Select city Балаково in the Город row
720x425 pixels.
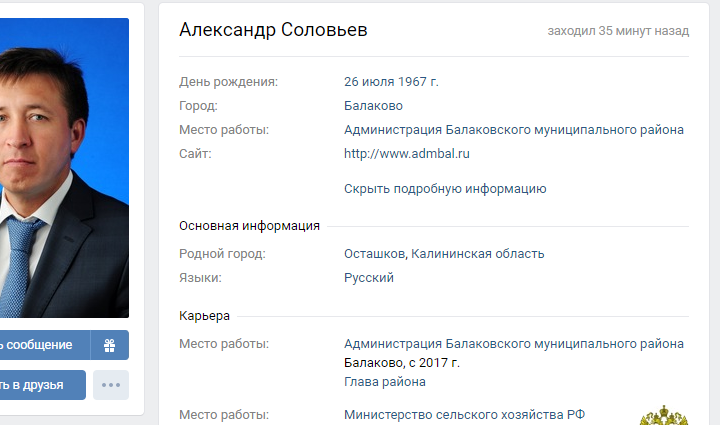point(374,106)
